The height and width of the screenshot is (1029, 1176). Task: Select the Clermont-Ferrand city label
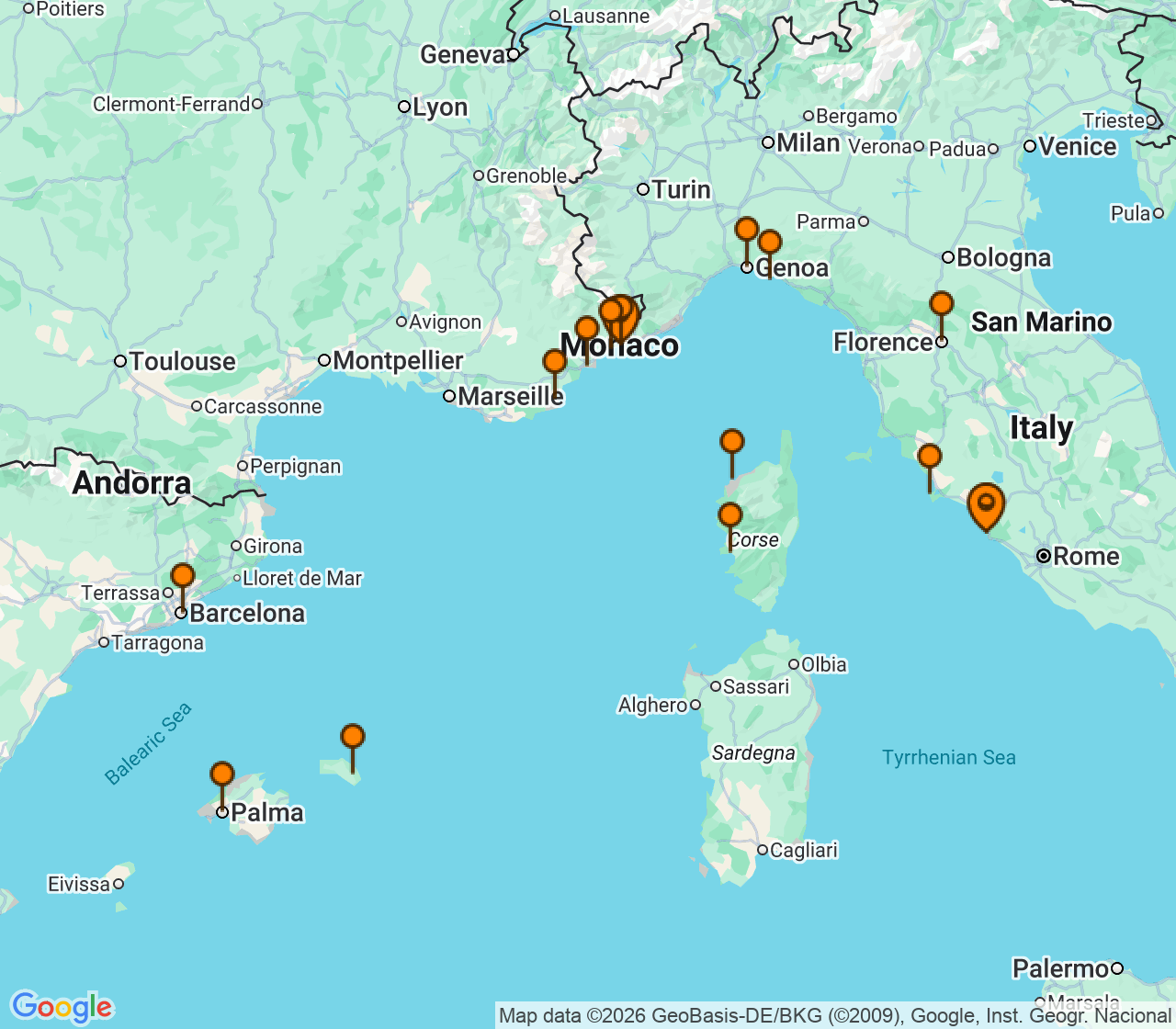coord(172,104)
